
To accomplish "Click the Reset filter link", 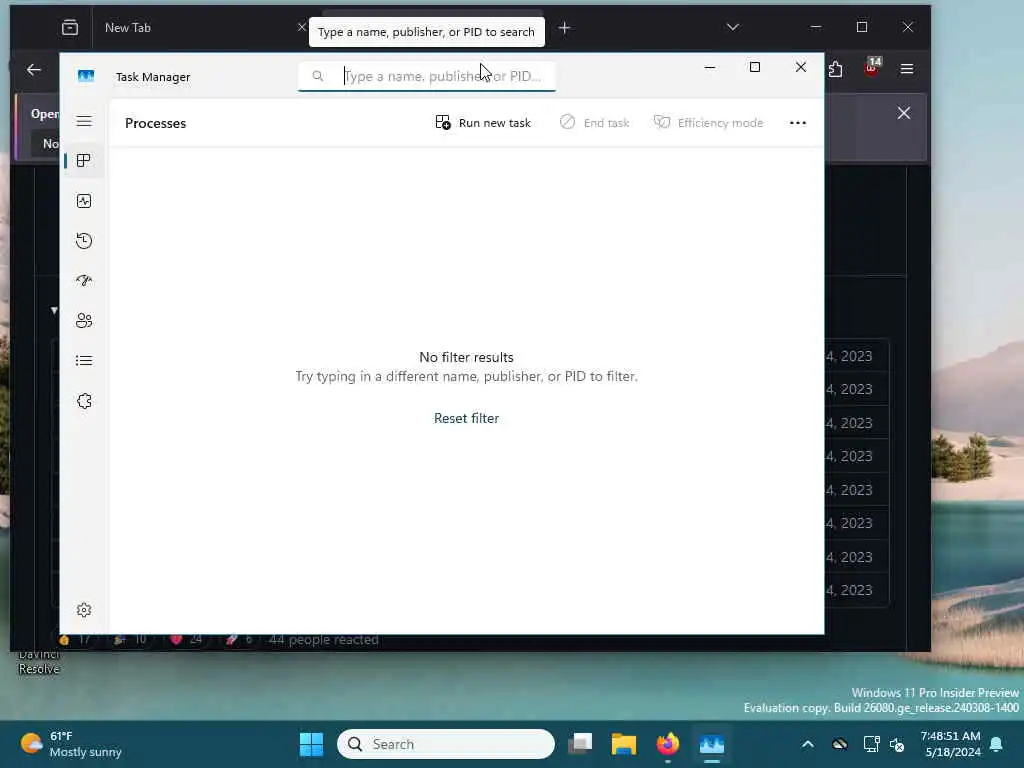I will pos(466,418).
